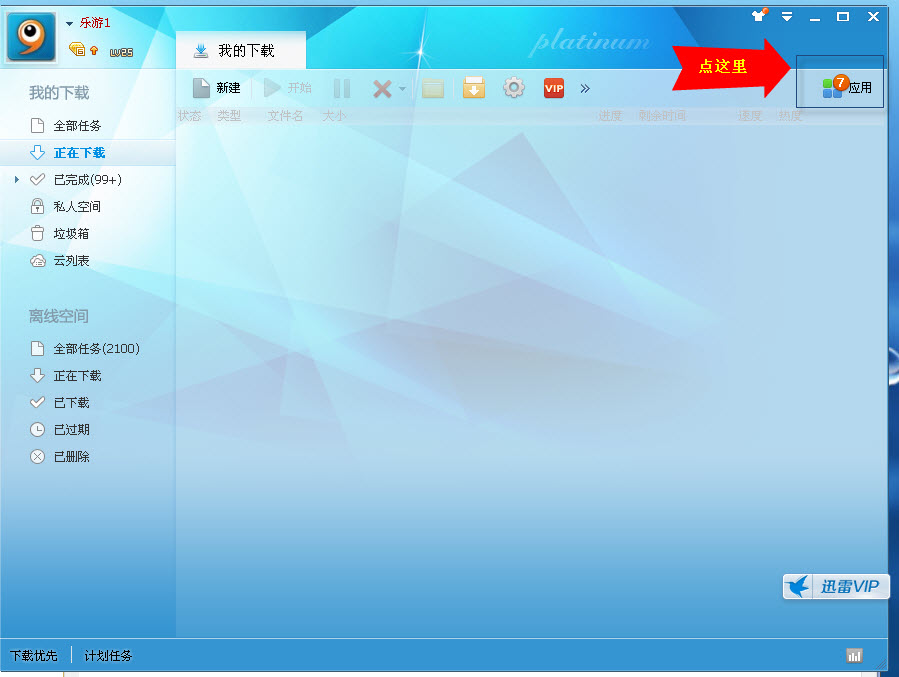Open settings via the gear icon
This screenshot has height=677, width=899.
pos(514,88)
